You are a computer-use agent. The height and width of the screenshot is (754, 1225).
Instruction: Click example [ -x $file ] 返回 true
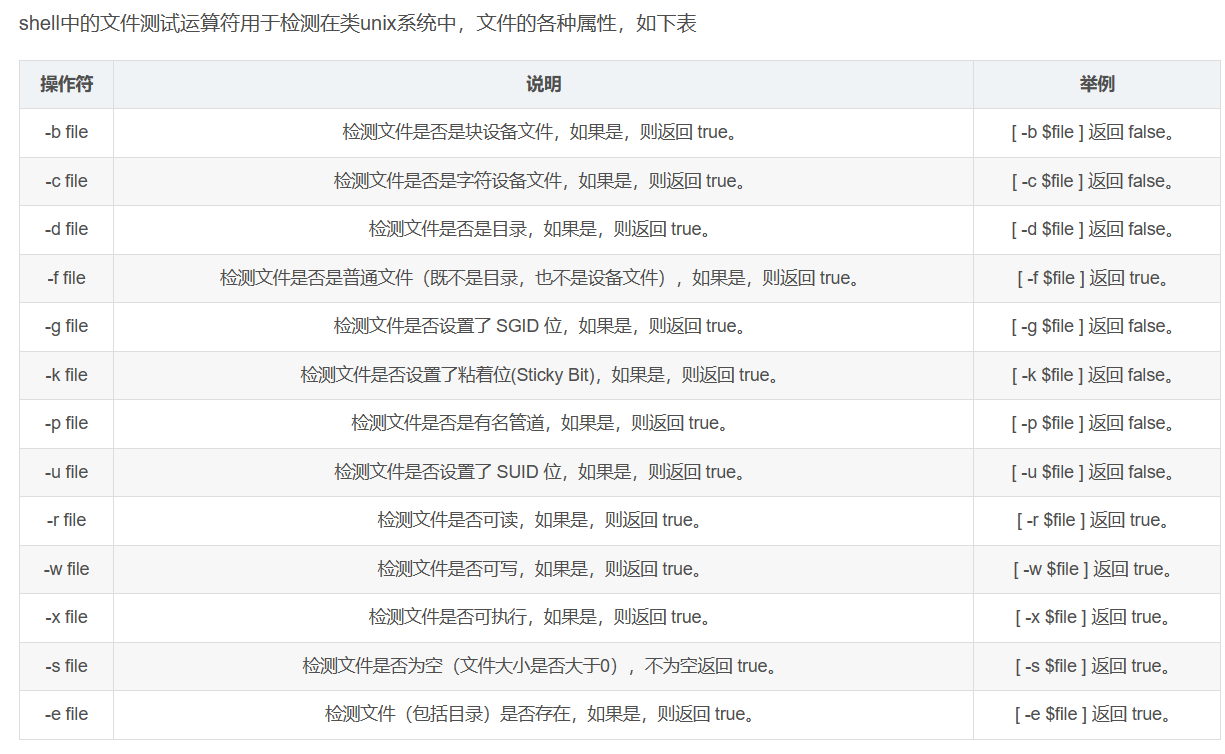[x=1096, y=617]
